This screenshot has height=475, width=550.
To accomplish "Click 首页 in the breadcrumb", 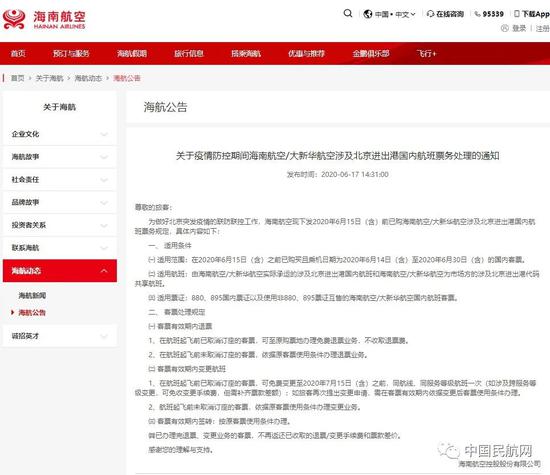I will coord(18,78).
